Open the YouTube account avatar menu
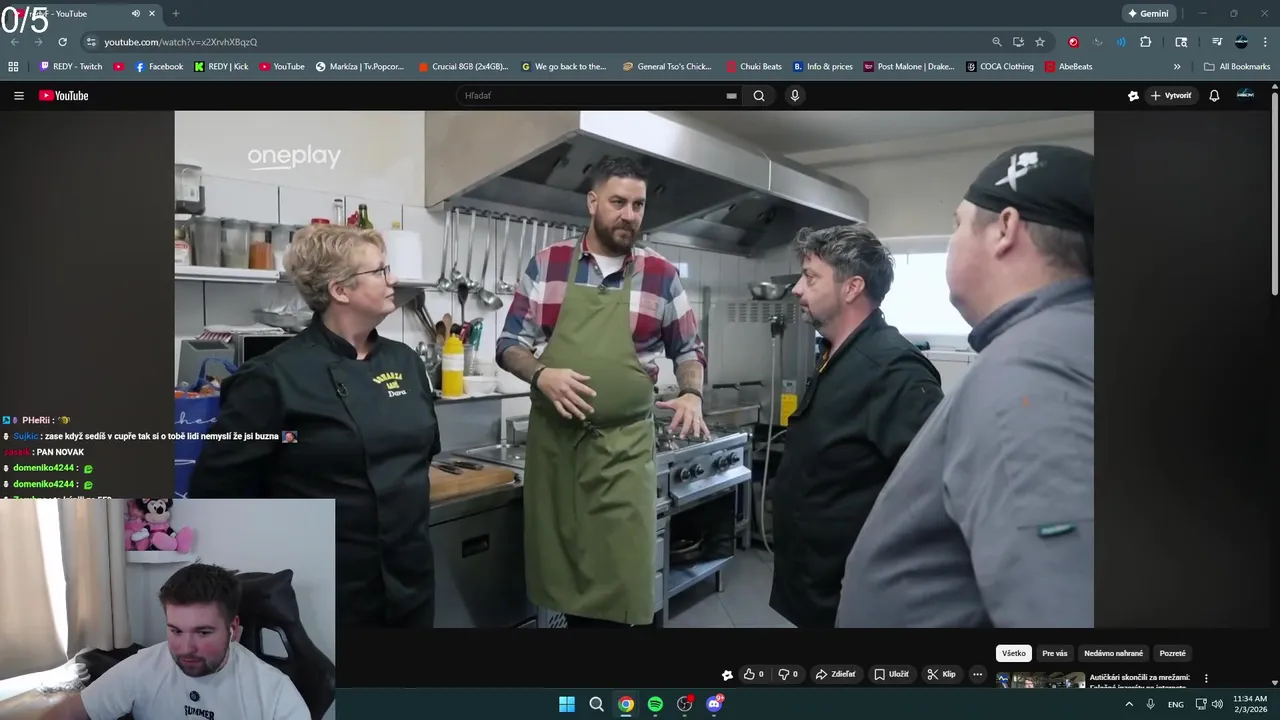 pyautogui.click(x=1245, y=95)
